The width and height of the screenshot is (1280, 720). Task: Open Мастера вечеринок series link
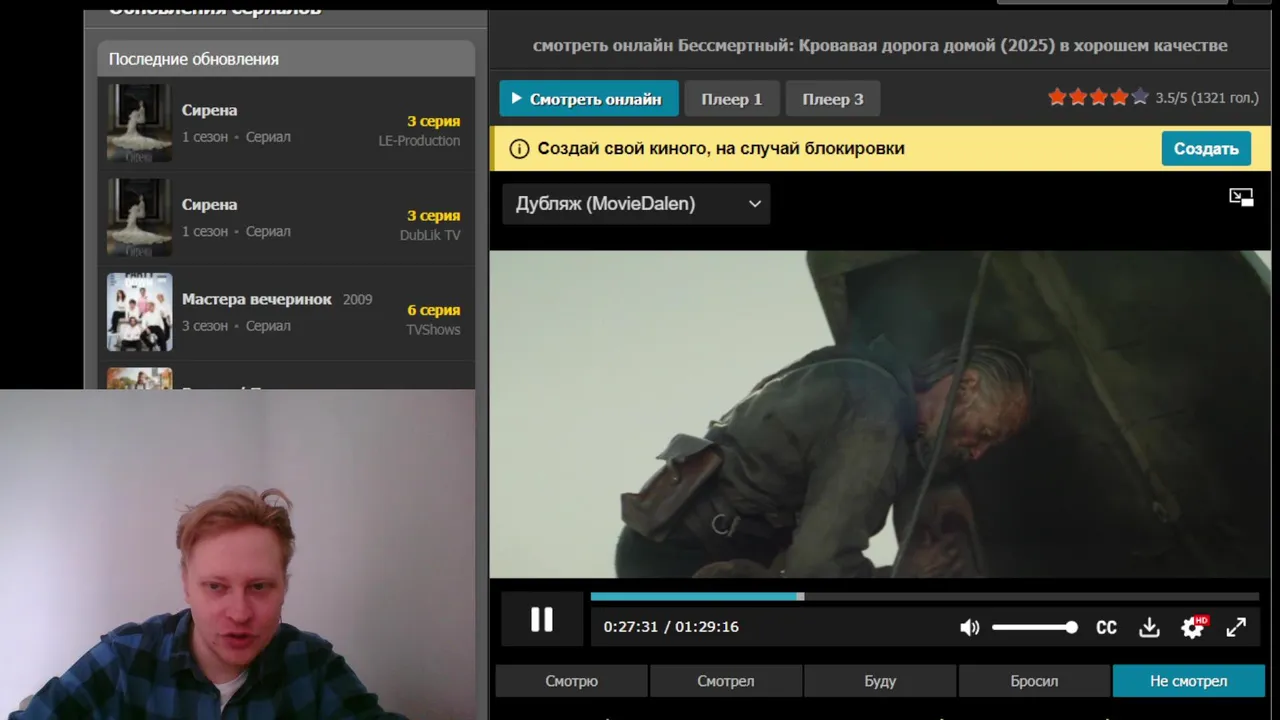pos(256,299)
